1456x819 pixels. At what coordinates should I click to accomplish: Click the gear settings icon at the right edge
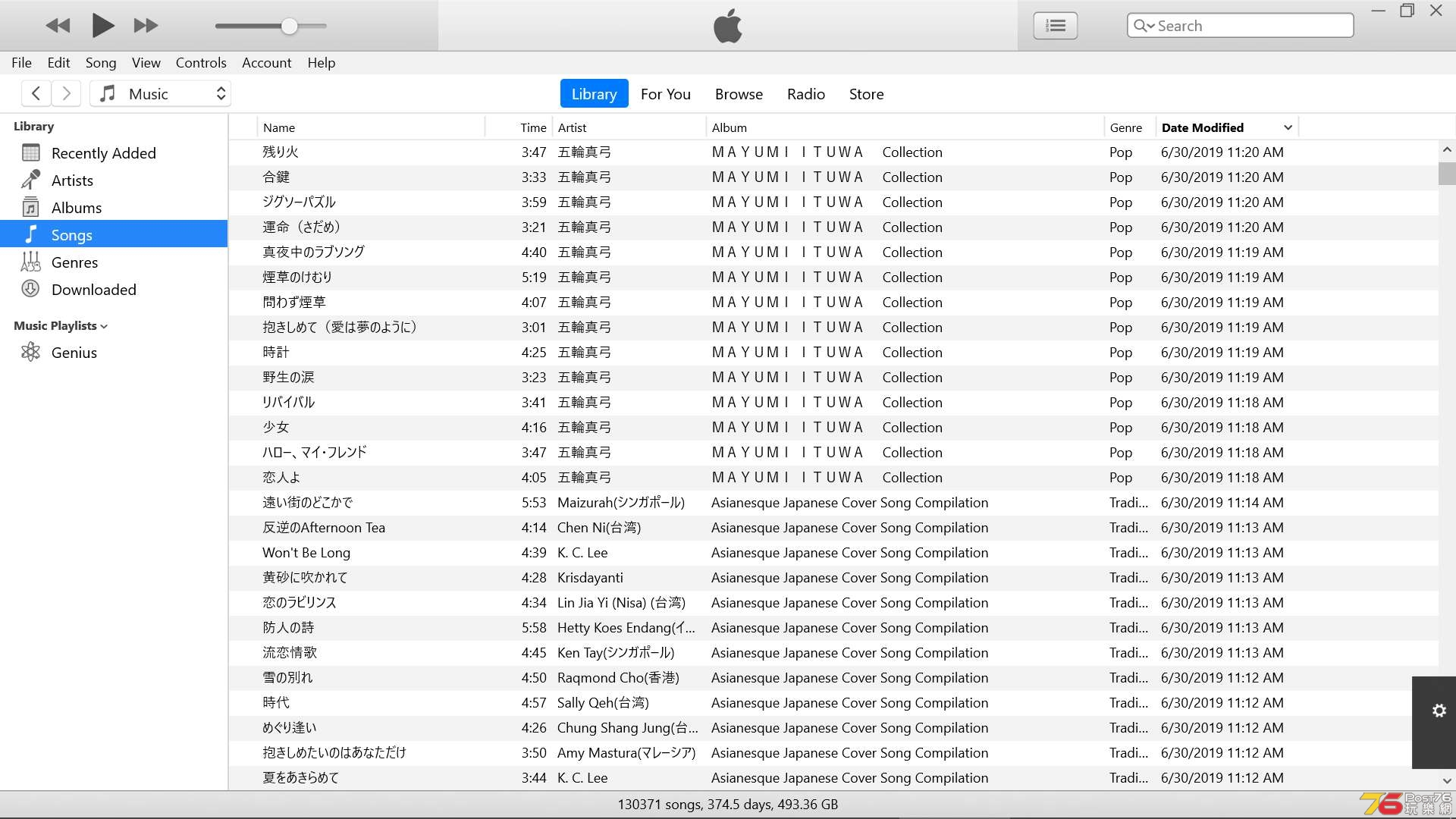[1439, 711]
